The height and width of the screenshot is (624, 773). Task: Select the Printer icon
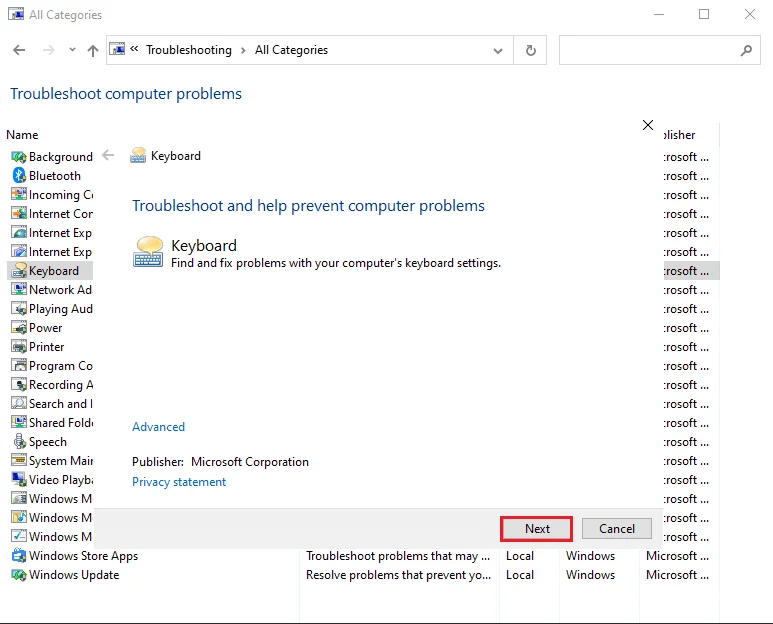tap(19, 347)
